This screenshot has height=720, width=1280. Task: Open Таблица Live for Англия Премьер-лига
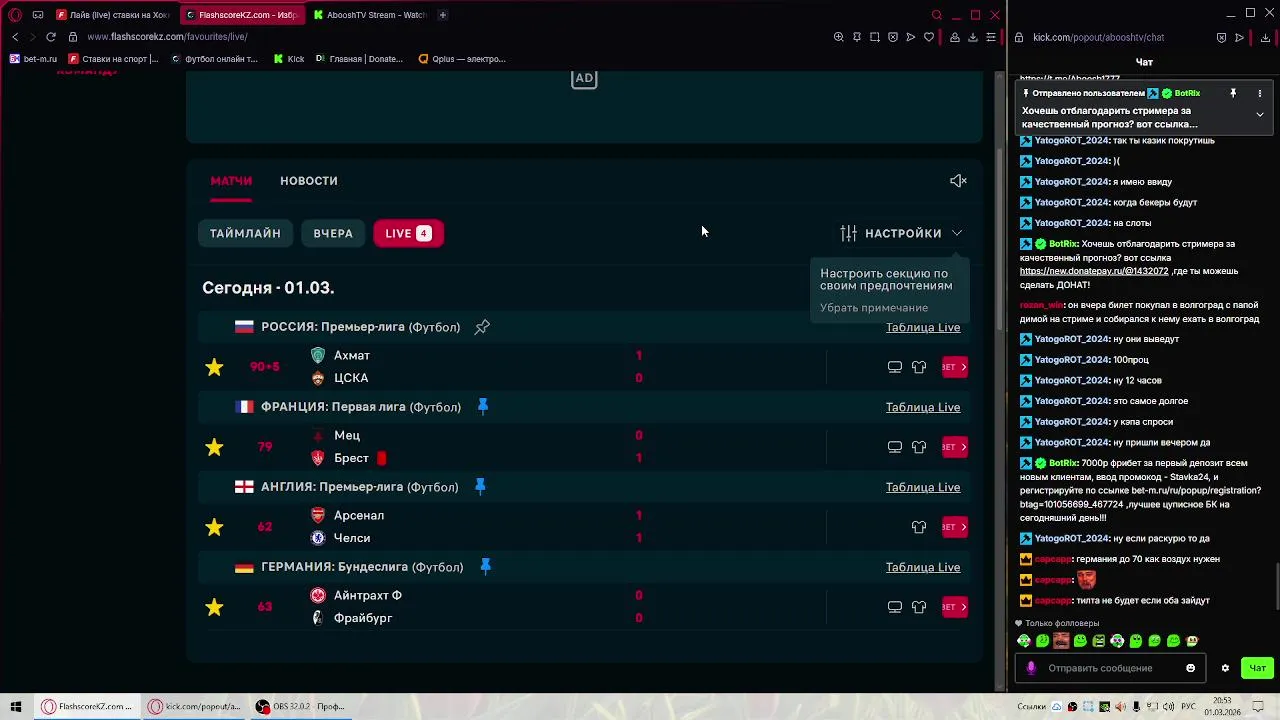click(x=923, y=487)
